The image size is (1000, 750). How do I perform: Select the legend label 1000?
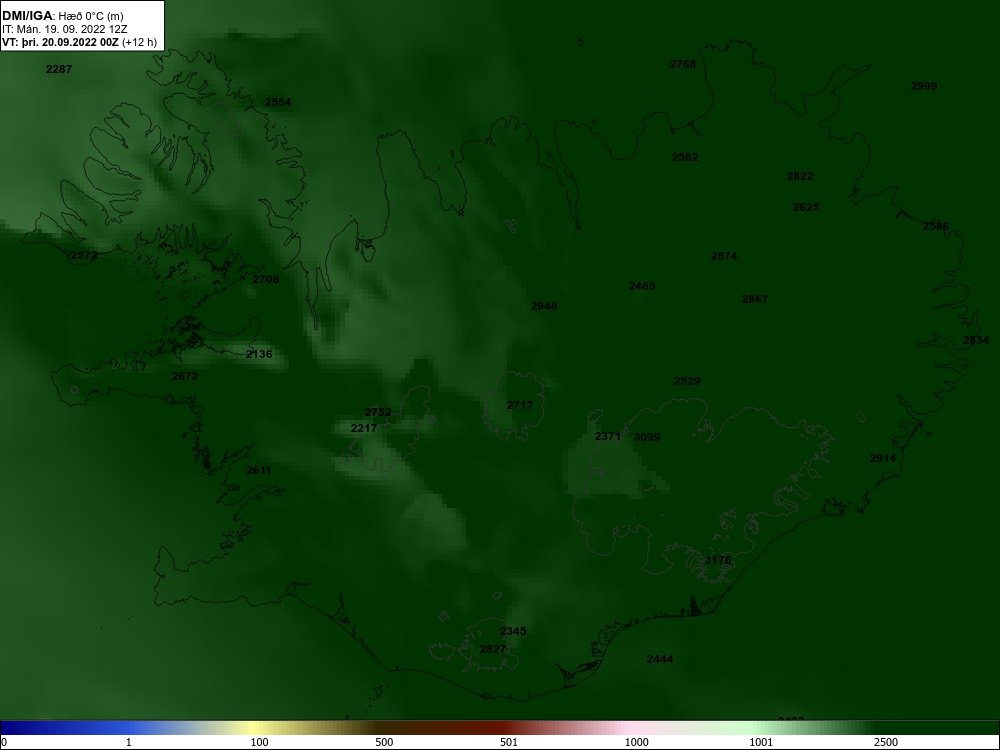[x=636, y=742]
